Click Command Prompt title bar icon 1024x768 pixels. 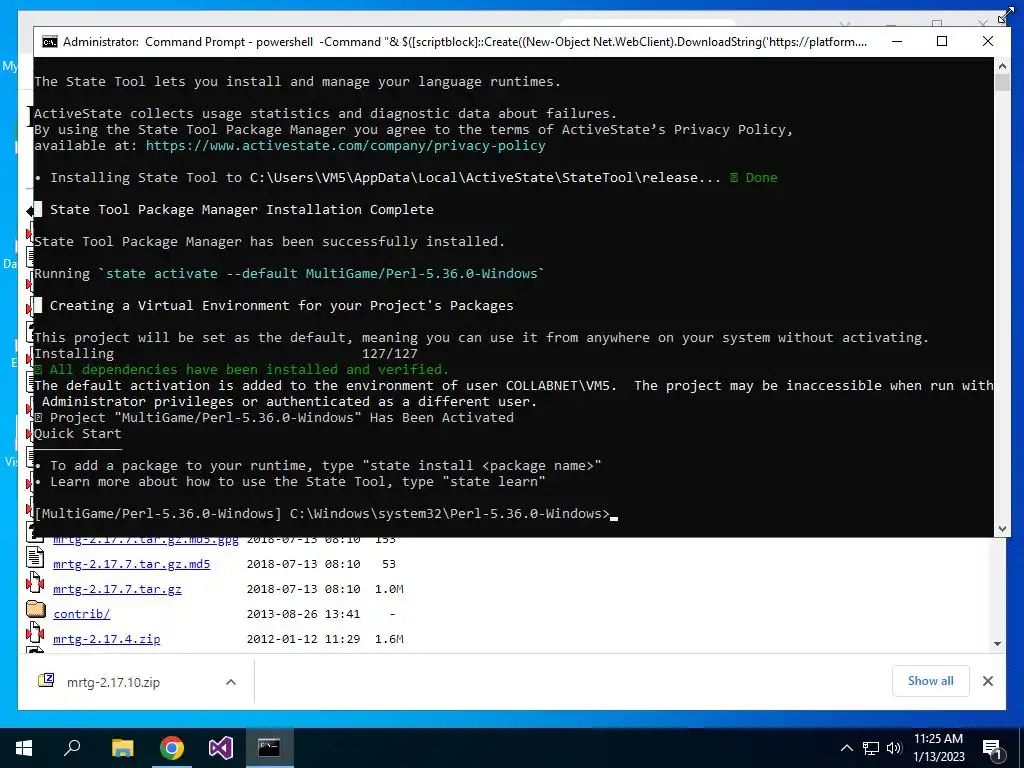50,42
